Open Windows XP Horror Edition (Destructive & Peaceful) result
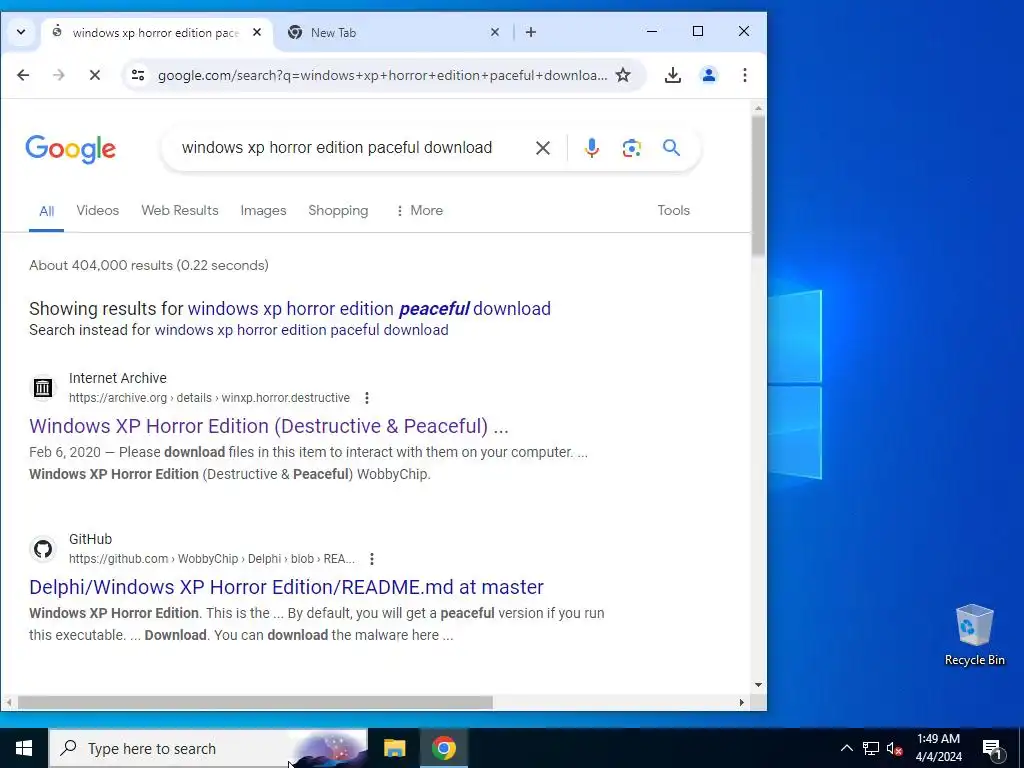1024x768 pixels. (268, 426)
